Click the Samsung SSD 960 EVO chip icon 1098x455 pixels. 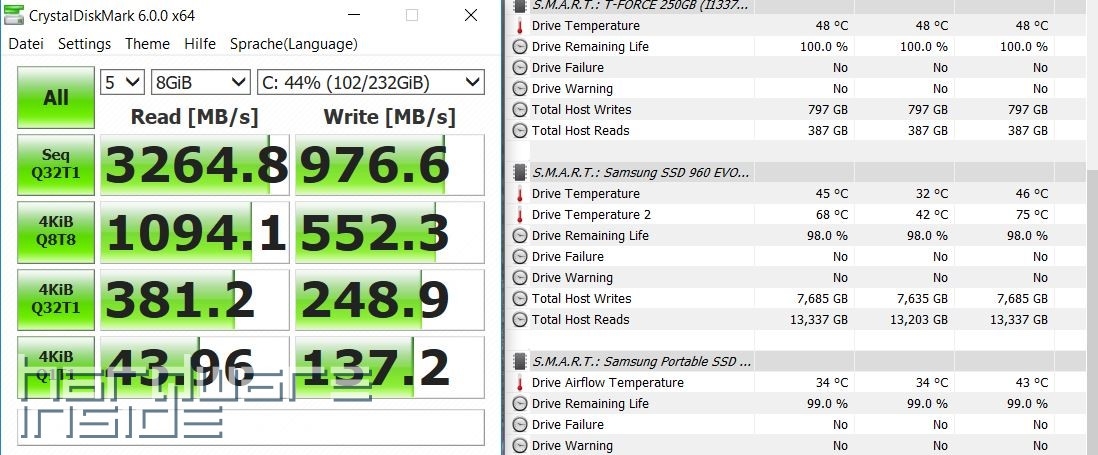[519, 172]
